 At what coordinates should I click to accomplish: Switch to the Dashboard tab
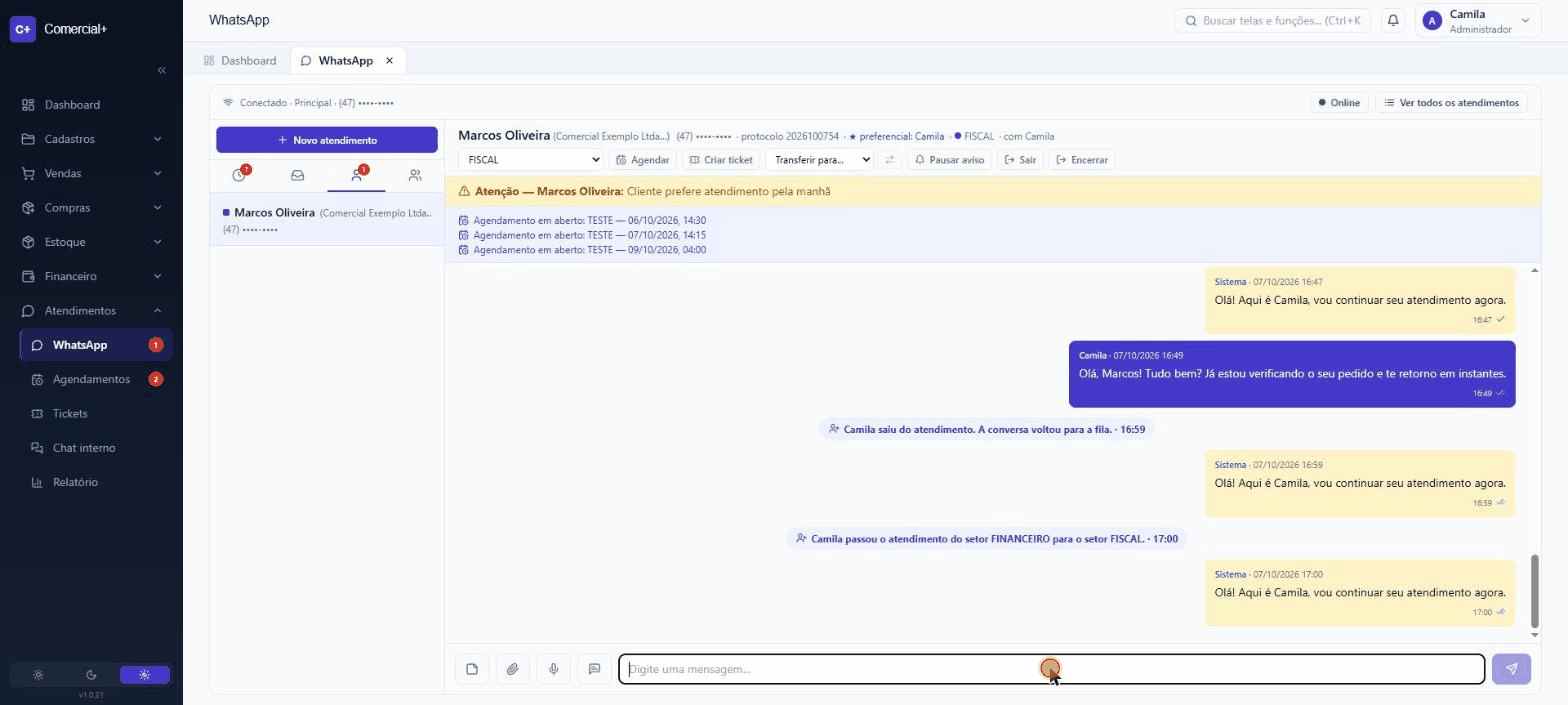(239, 61)
